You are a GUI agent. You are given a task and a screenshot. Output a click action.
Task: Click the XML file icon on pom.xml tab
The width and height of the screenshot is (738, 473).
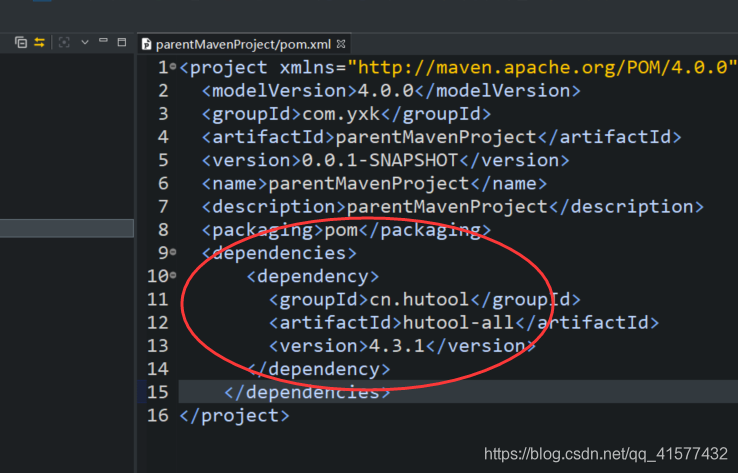(146, 44)
